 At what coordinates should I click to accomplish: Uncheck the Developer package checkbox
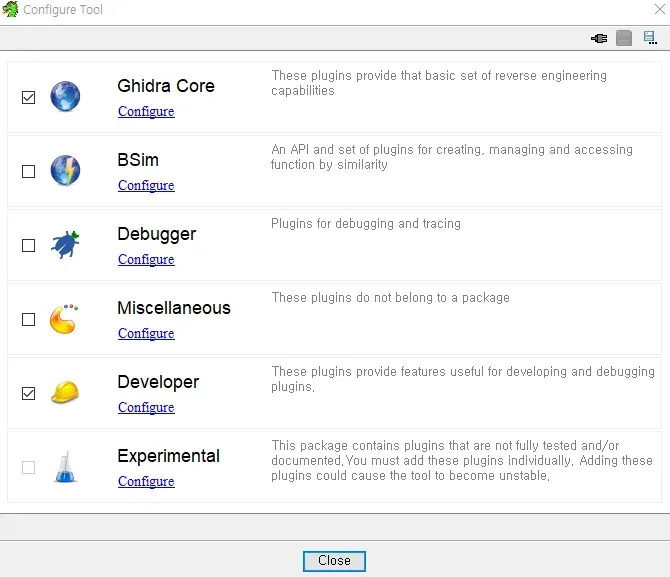(x=29, y=393)
